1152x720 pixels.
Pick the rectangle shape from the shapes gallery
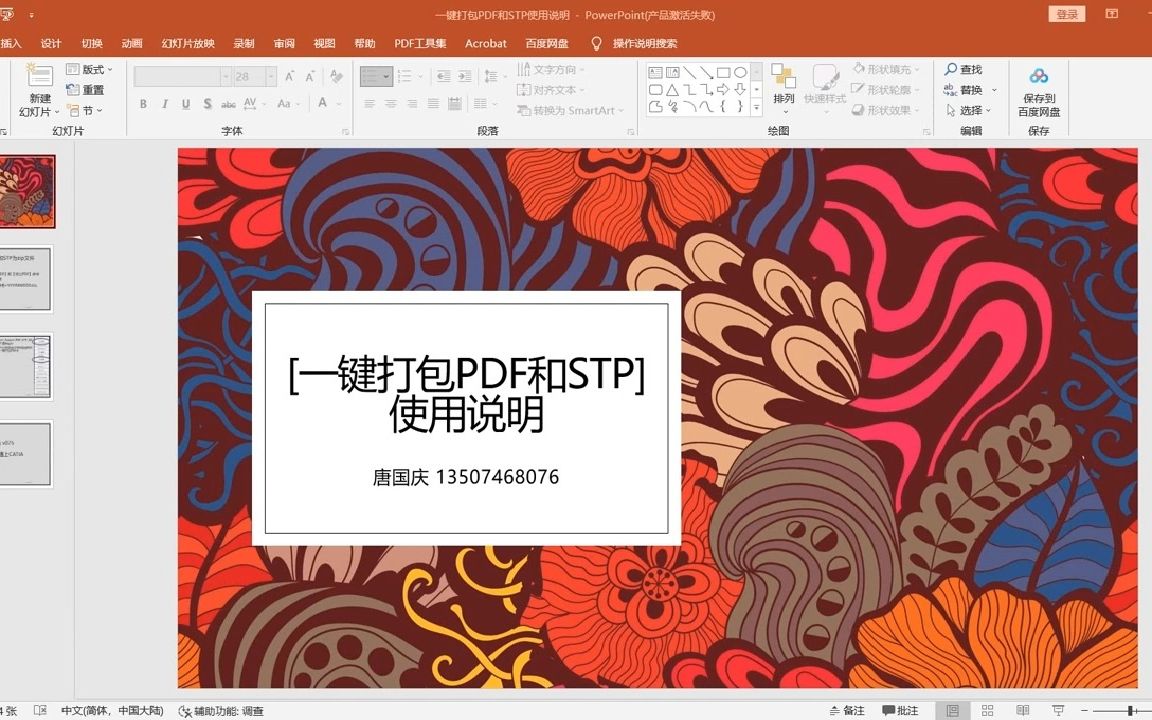click(x=723, y=72)
